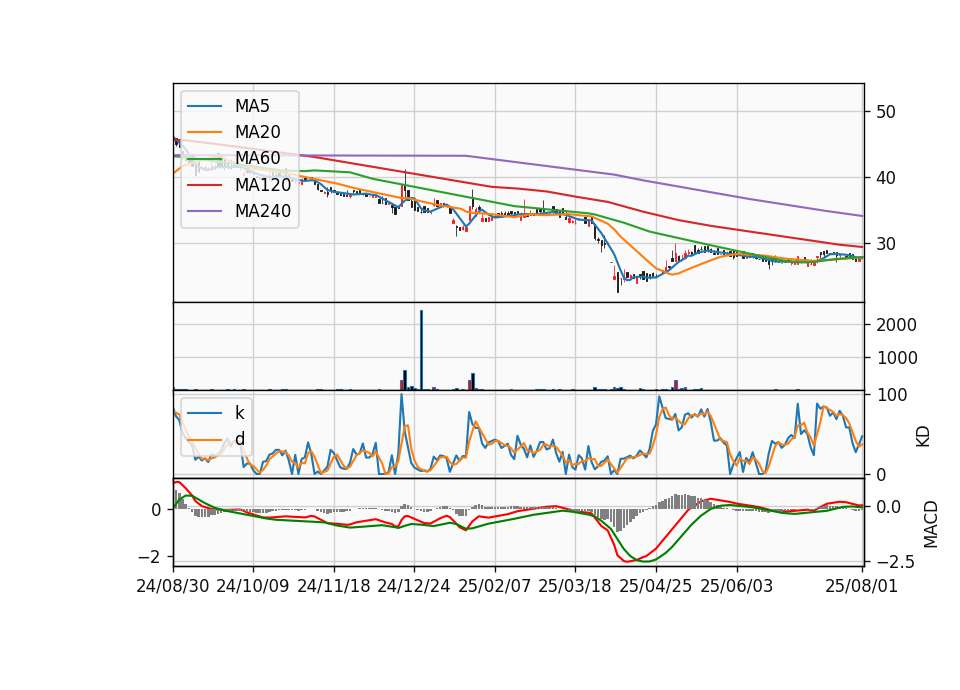
Task: Click the MACD vertical axis title
Action: pyautogui.click(x=930, y=525)
